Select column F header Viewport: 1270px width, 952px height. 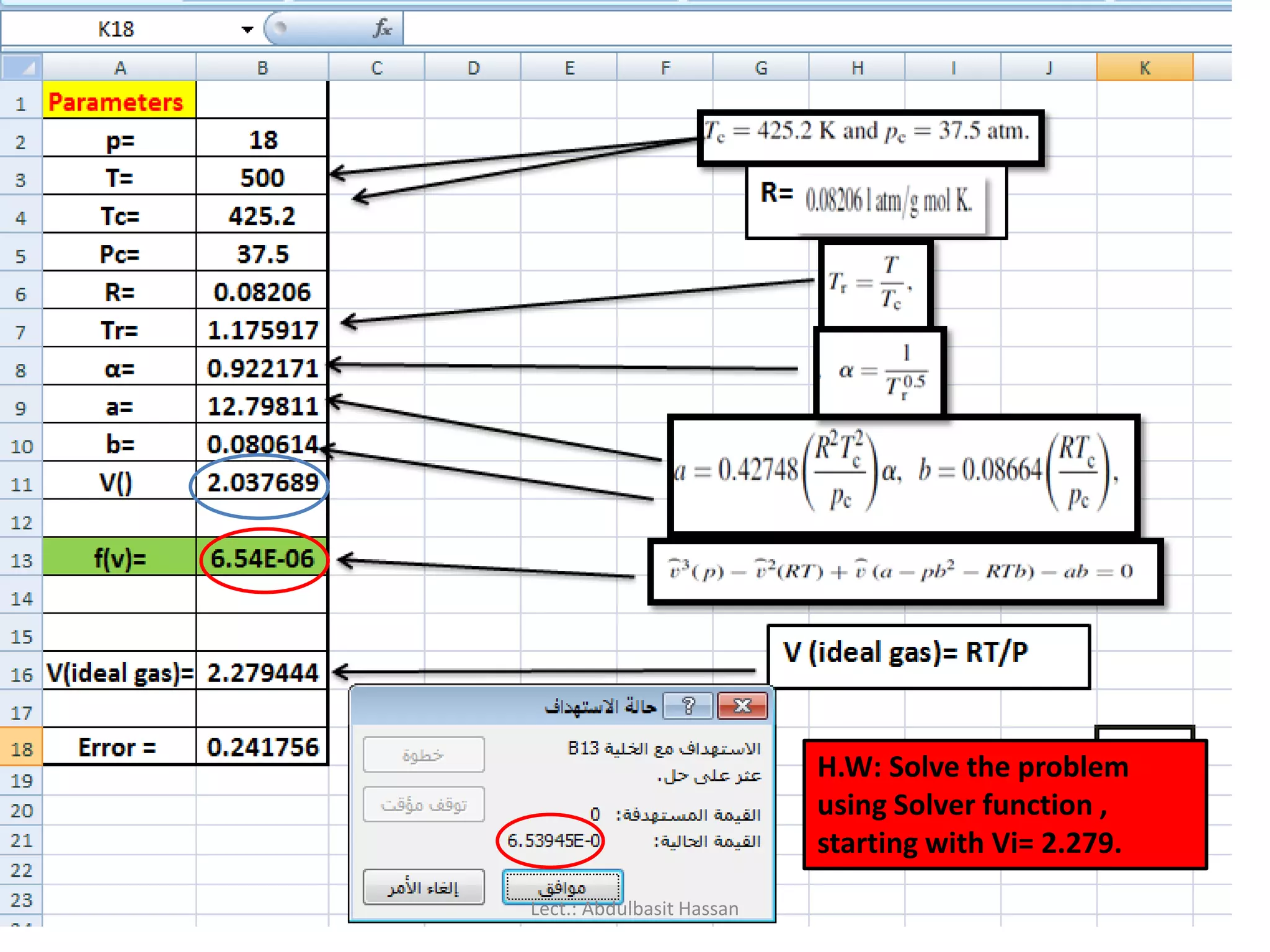(665, 68)
